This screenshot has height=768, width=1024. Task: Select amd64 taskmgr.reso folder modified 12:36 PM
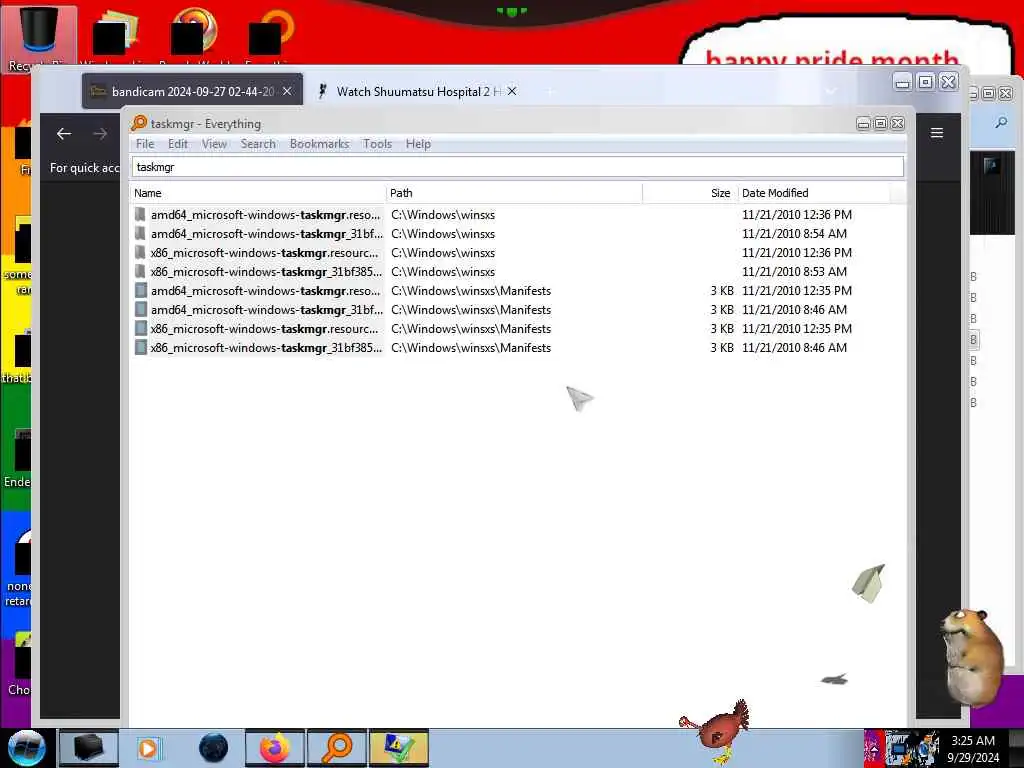[518, 215]
